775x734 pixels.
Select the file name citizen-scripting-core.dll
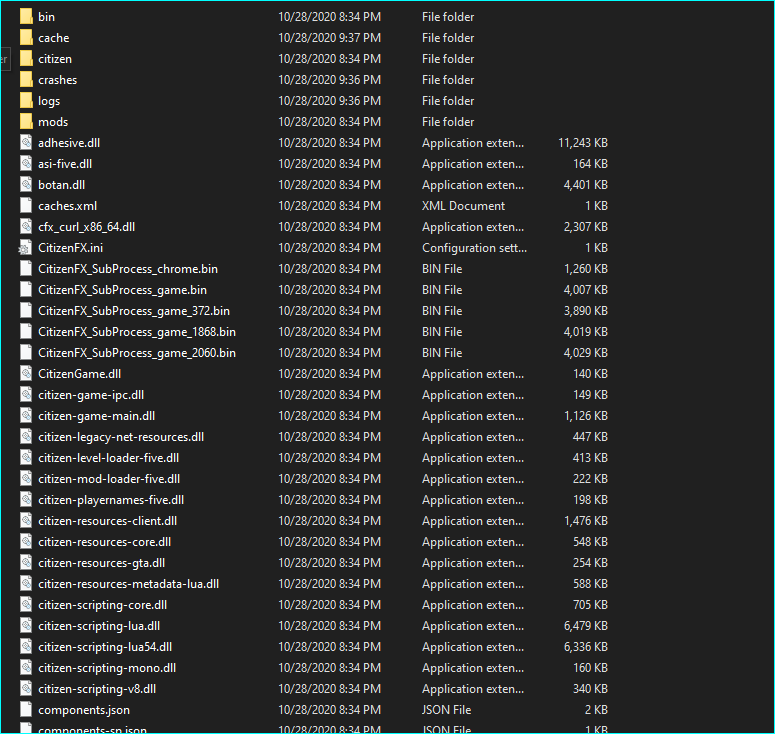(x=103, y=604)
